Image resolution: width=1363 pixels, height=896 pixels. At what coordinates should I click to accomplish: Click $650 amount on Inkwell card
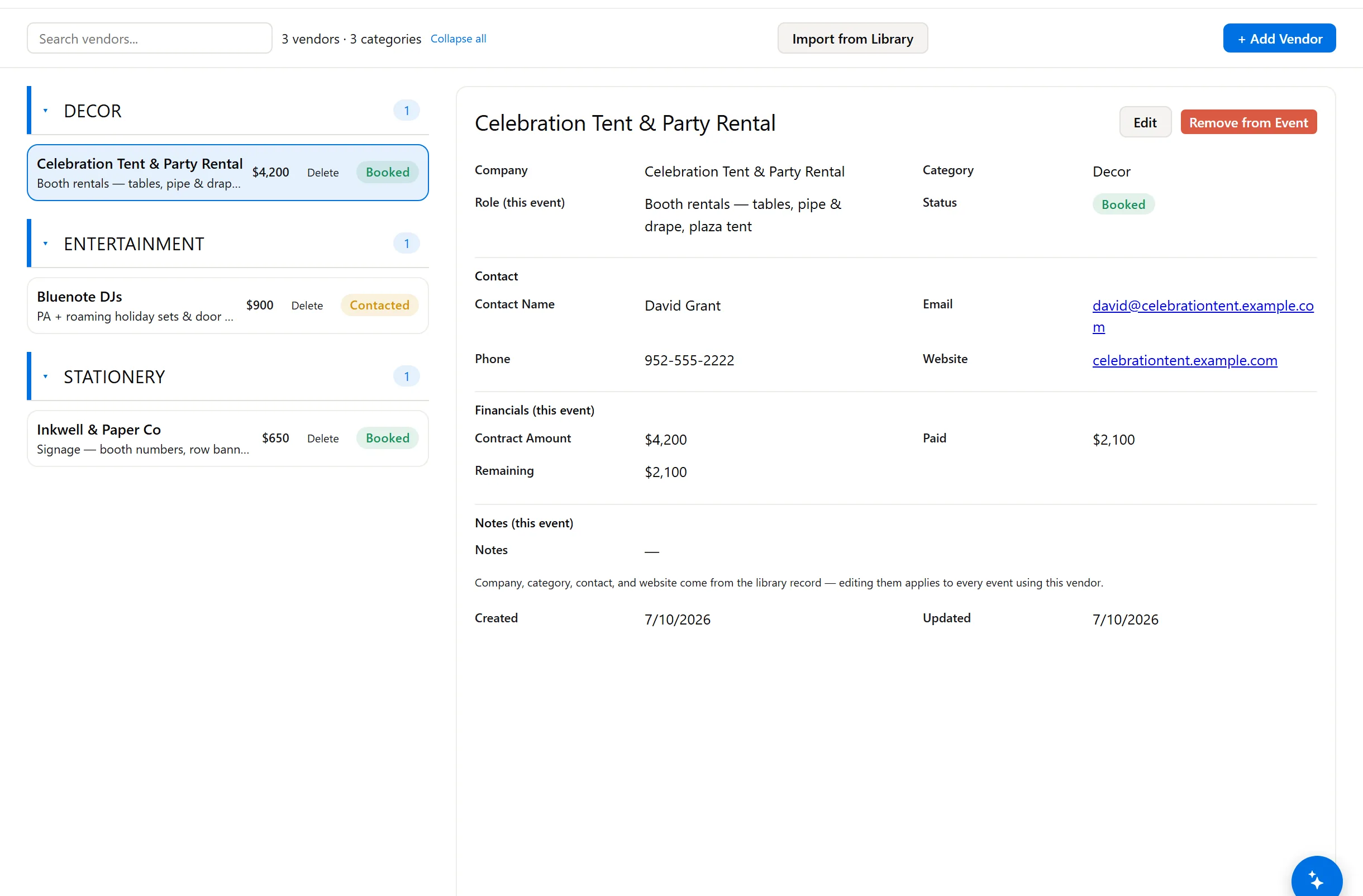(275, 438)
